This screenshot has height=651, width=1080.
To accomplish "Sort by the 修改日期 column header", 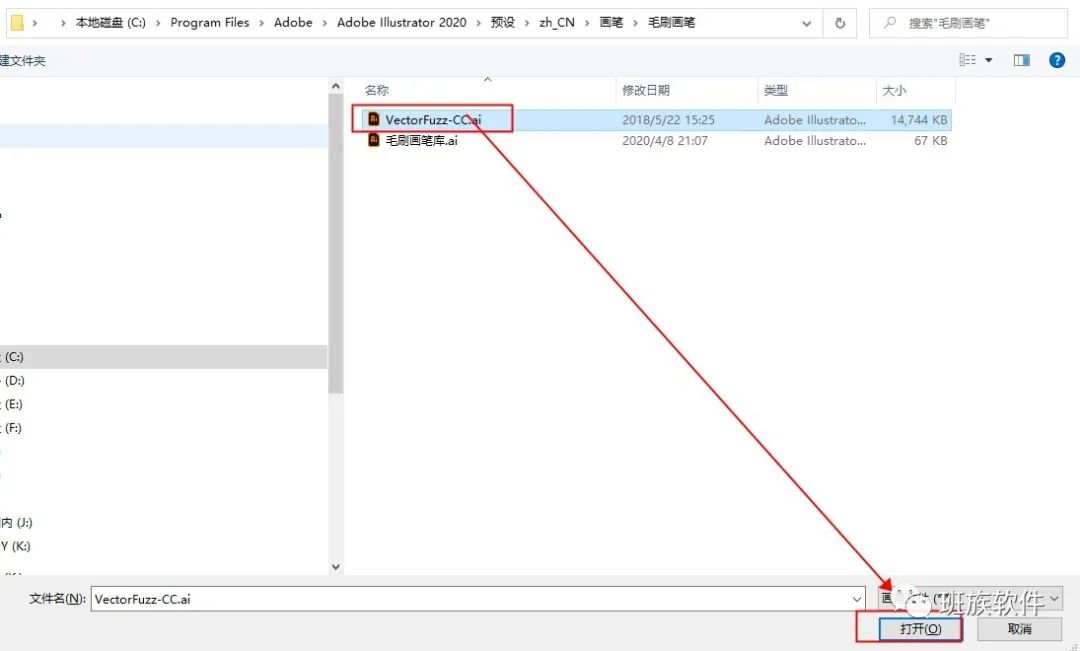I will pyautogui.click(x=645, y=90).
